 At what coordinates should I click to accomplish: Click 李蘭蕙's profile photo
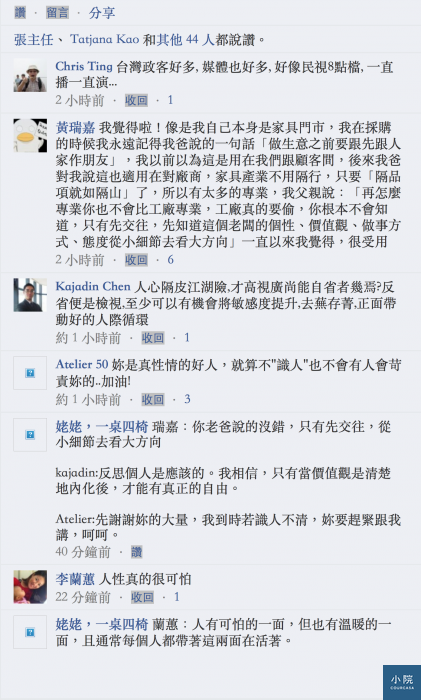click(30, 587)
